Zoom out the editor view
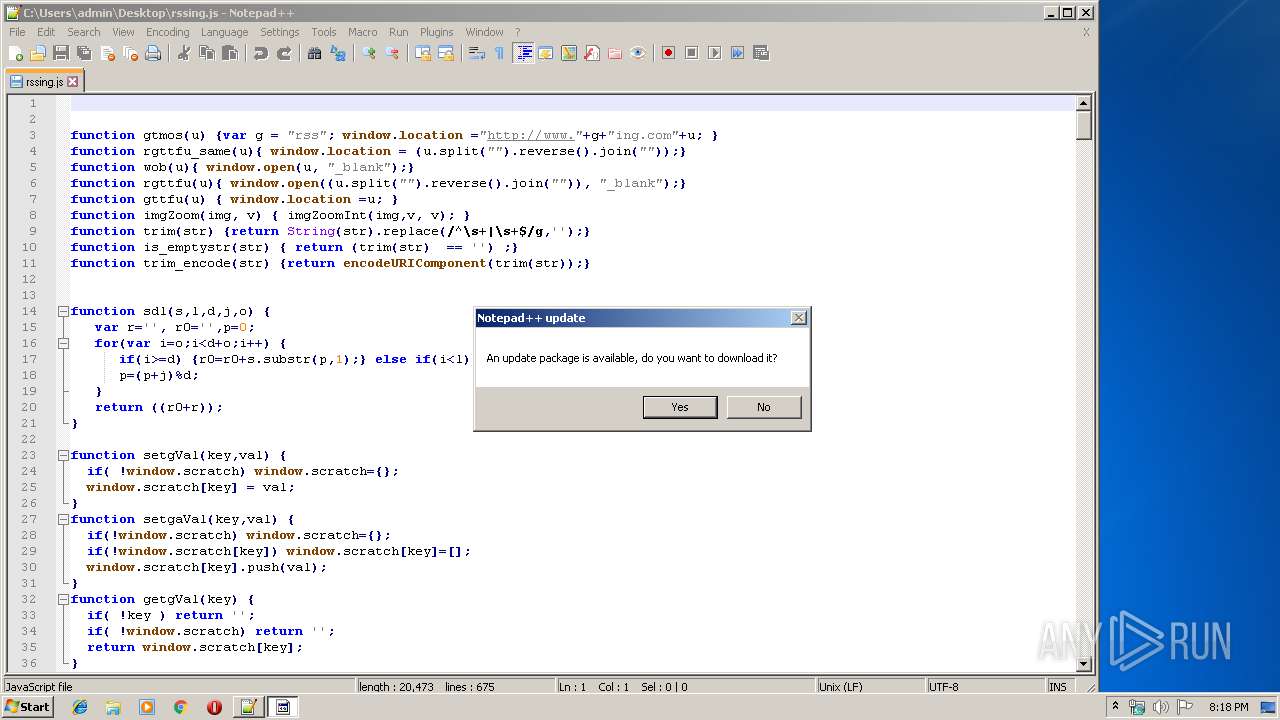Screen dimensions: 1280x720 [x=392, y=53]
